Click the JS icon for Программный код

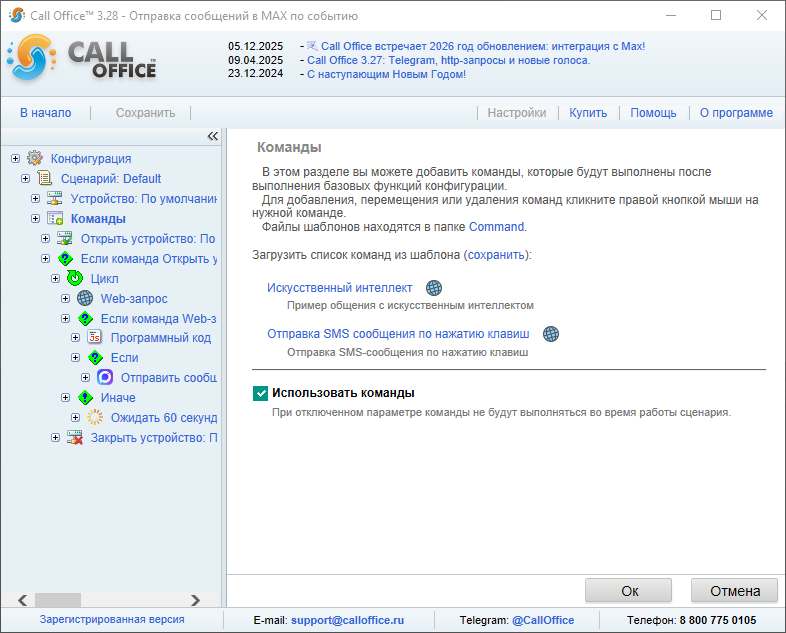[95, 338]
